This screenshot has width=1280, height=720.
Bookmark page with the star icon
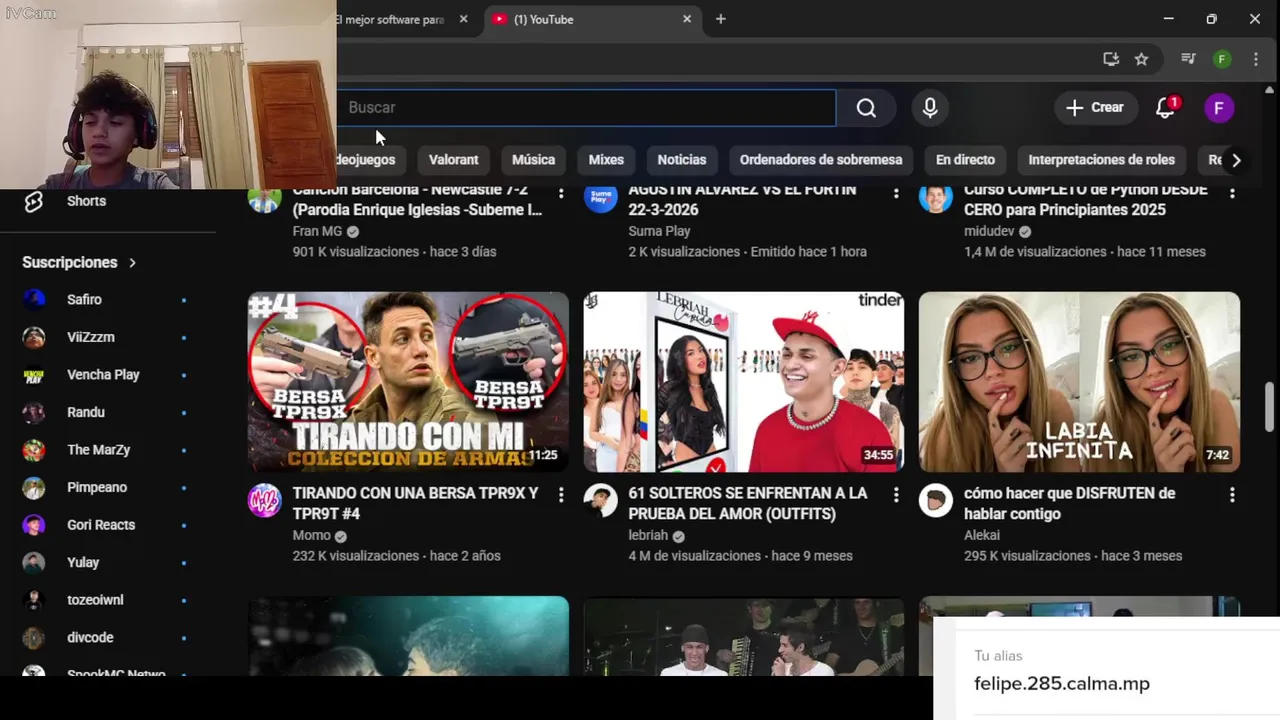pos(1141,59)
